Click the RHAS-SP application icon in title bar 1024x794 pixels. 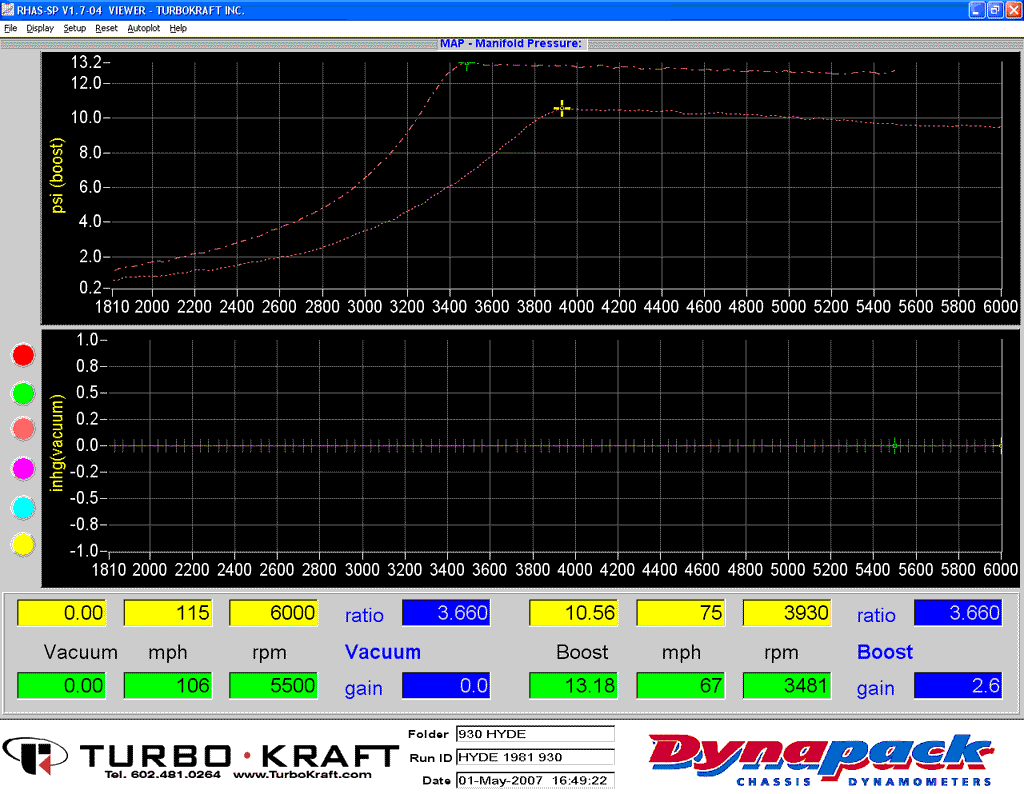point(9,9)
